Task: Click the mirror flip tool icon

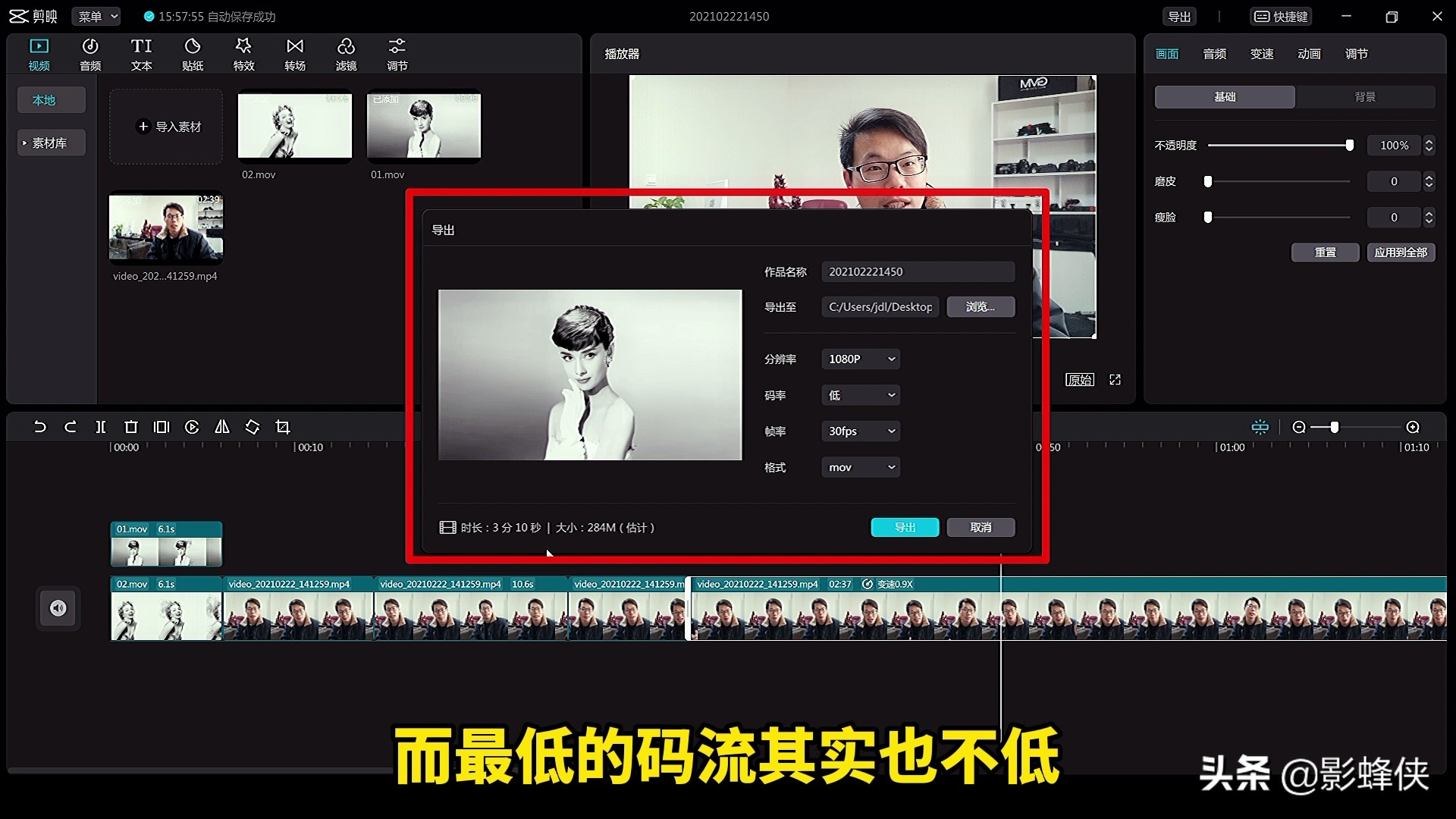Action: pyautogui.click(x=221, y=427)
